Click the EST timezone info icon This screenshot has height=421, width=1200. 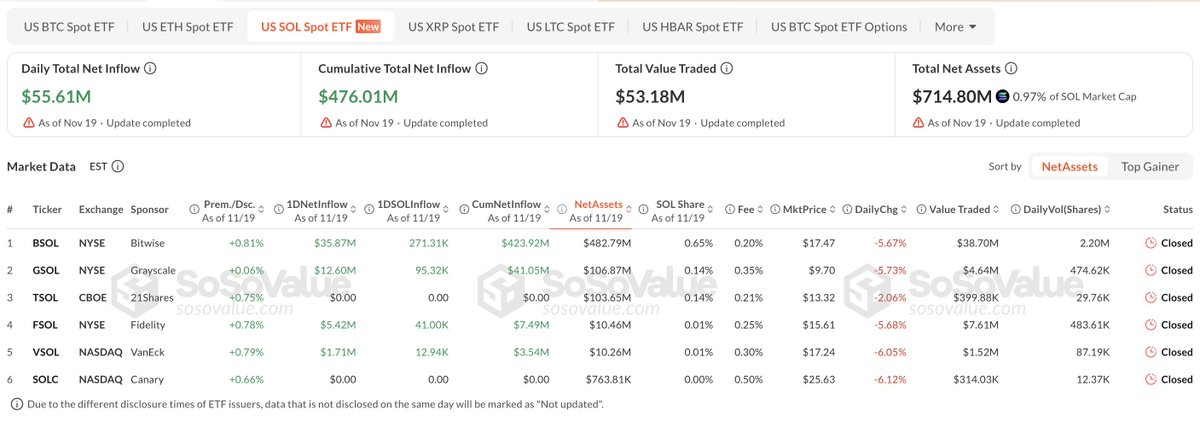tap(118, 167)
